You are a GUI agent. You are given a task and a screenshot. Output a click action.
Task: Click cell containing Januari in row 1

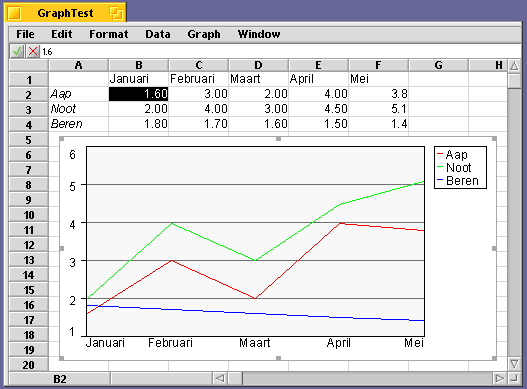pos(138,79)
